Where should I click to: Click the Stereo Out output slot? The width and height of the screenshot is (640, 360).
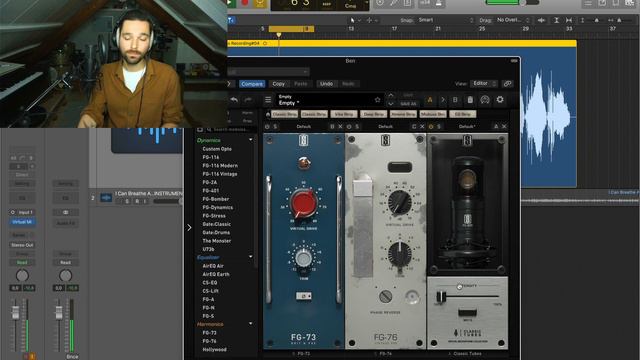click(x=22, y=245)
